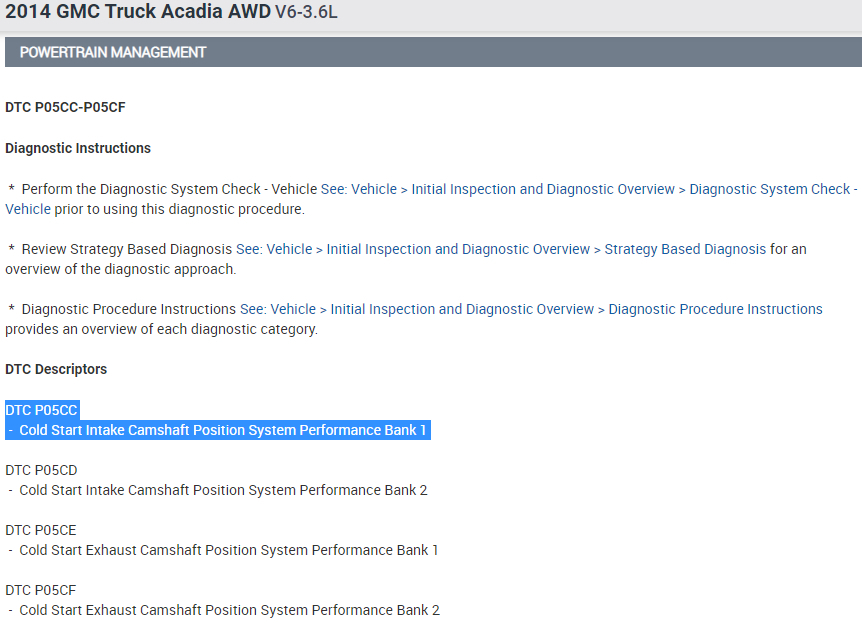Click "provides an overview of each diagnostic category" text
The width and height of the screenshot is (862, 639).
[161, 329]
